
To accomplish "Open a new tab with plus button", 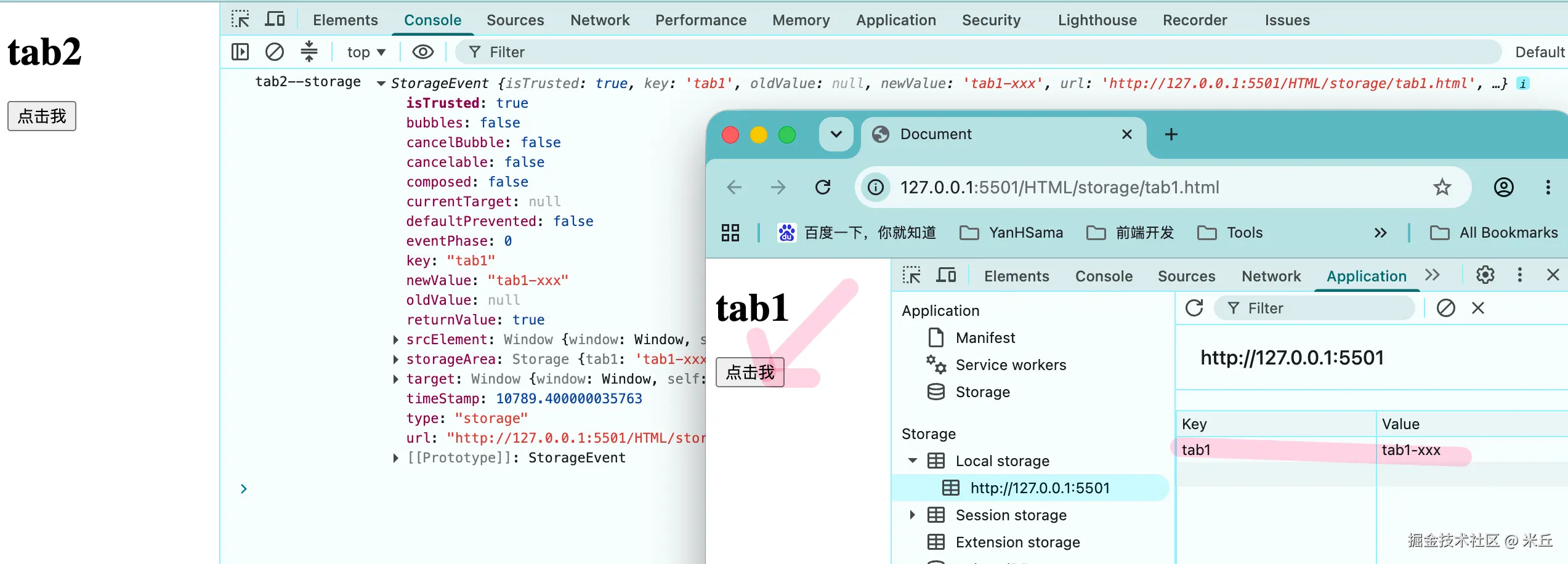I will click(x=1171, y=134).
